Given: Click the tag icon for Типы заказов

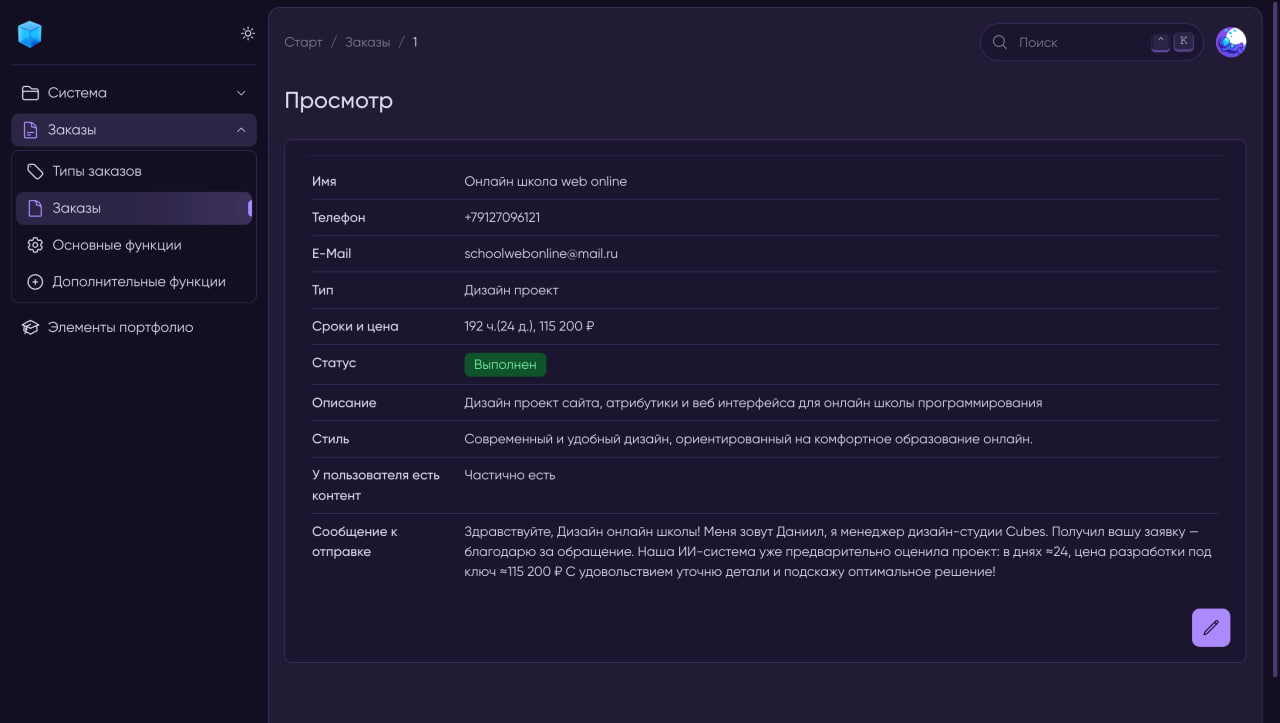Looking at the screenshot, I should click(35, 171).
